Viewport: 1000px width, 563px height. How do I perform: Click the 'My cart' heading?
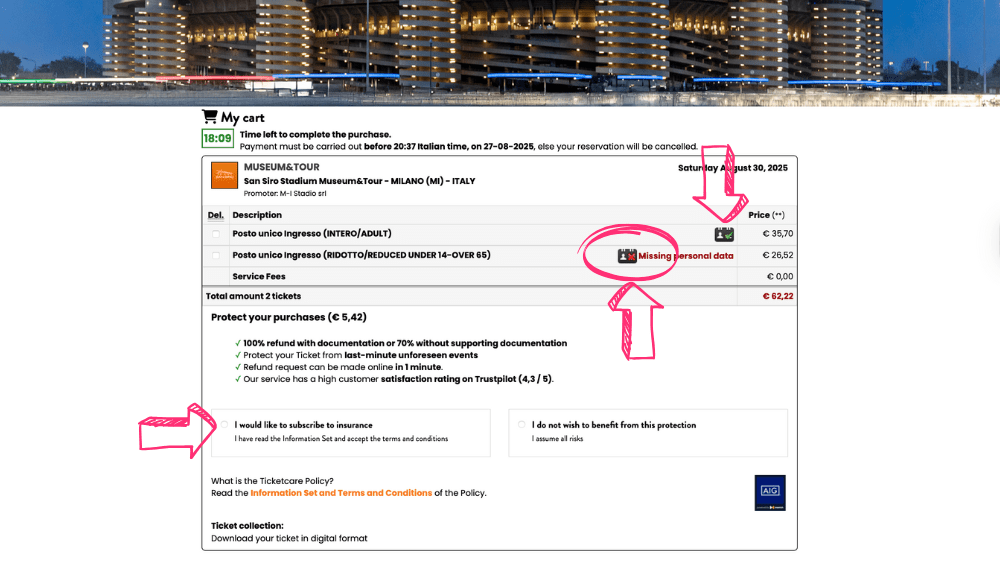point(242,117)
